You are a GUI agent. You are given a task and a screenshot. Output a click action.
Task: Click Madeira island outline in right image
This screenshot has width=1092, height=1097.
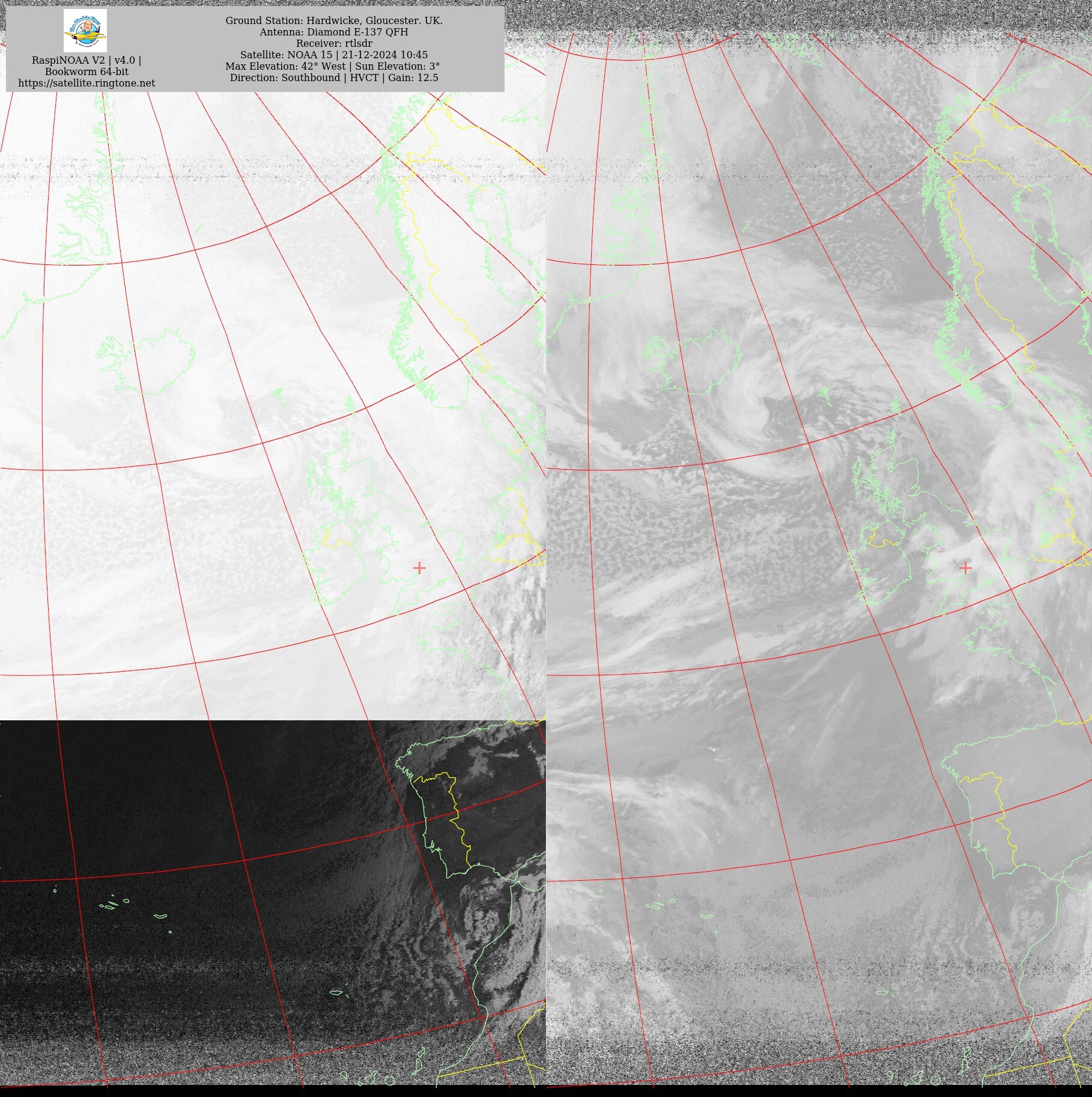[x=882, y=992]
